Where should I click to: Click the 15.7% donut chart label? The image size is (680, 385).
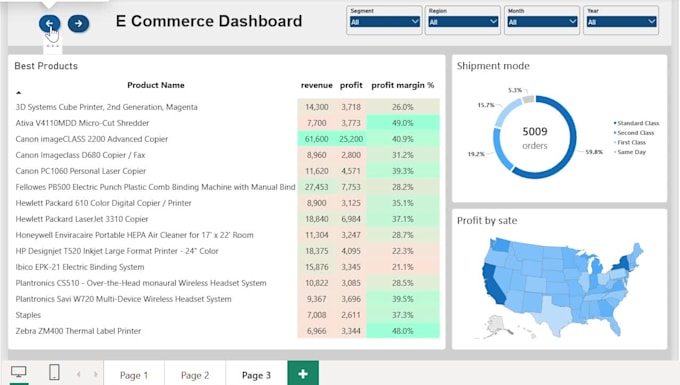[x=486, y=105]
